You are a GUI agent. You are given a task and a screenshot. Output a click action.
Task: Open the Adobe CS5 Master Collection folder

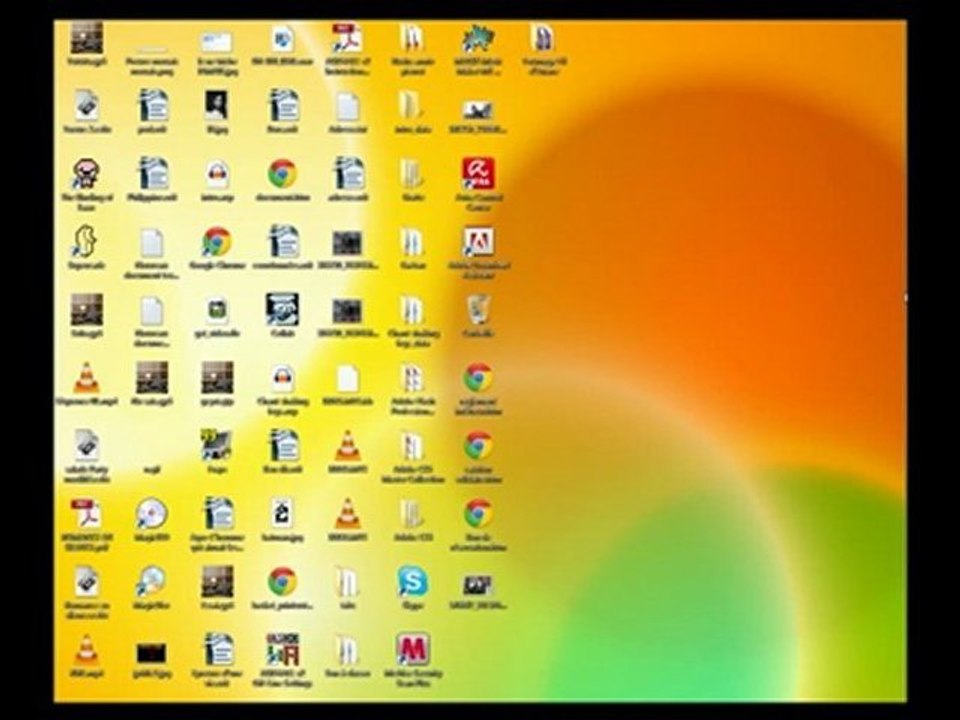413,446
